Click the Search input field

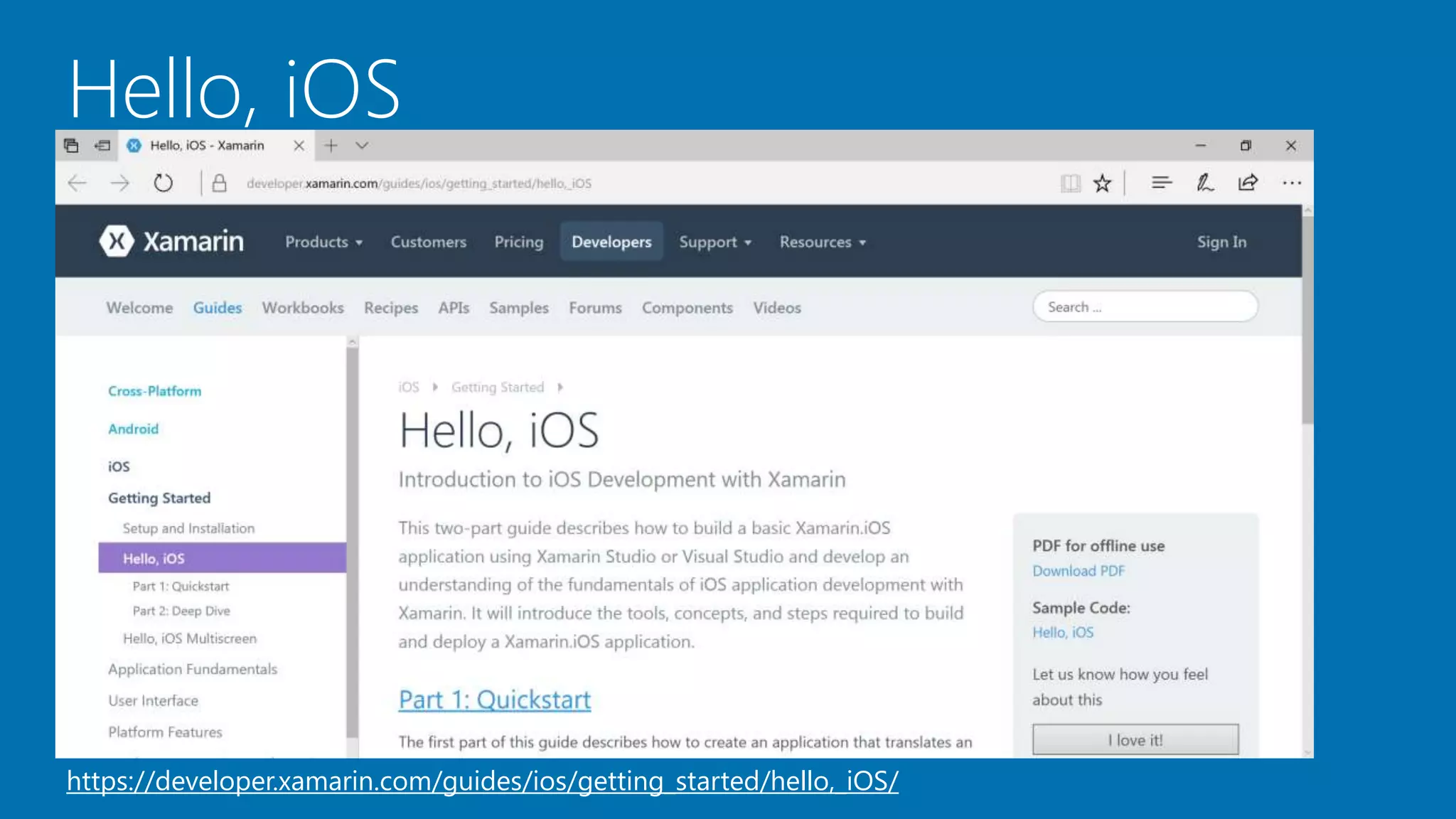click(x=1145, y=307)
